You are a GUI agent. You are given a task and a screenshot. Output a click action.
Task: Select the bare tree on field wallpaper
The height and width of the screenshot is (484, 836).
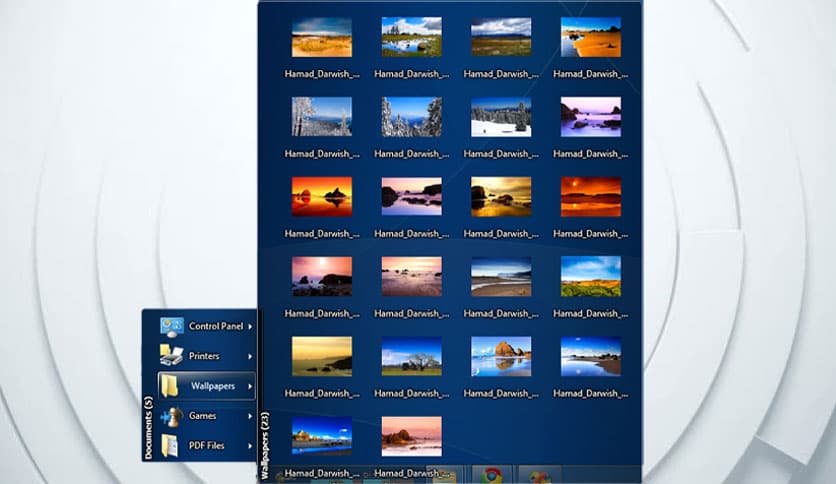[412, 356]
